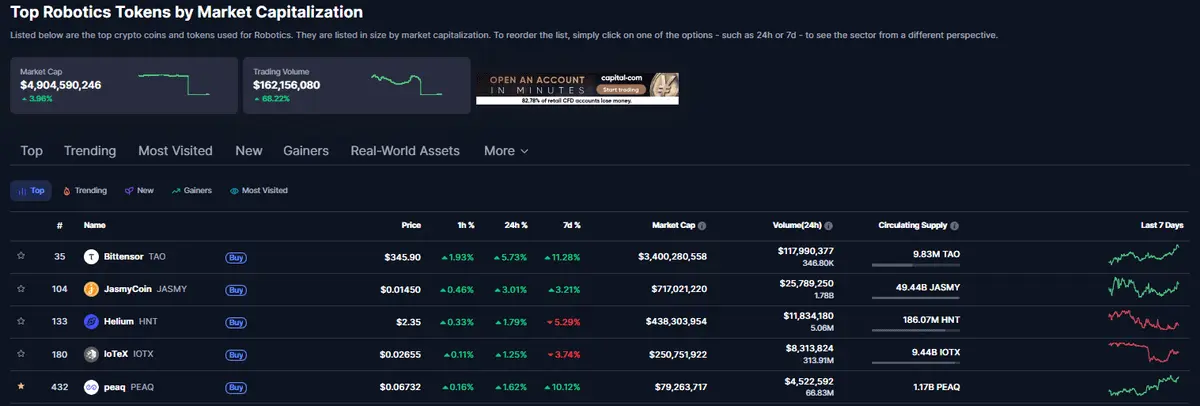Click Buy button for peaq
Image resolution: width=1200 pixels, height=406 pixels.
[x=236, y=387]
